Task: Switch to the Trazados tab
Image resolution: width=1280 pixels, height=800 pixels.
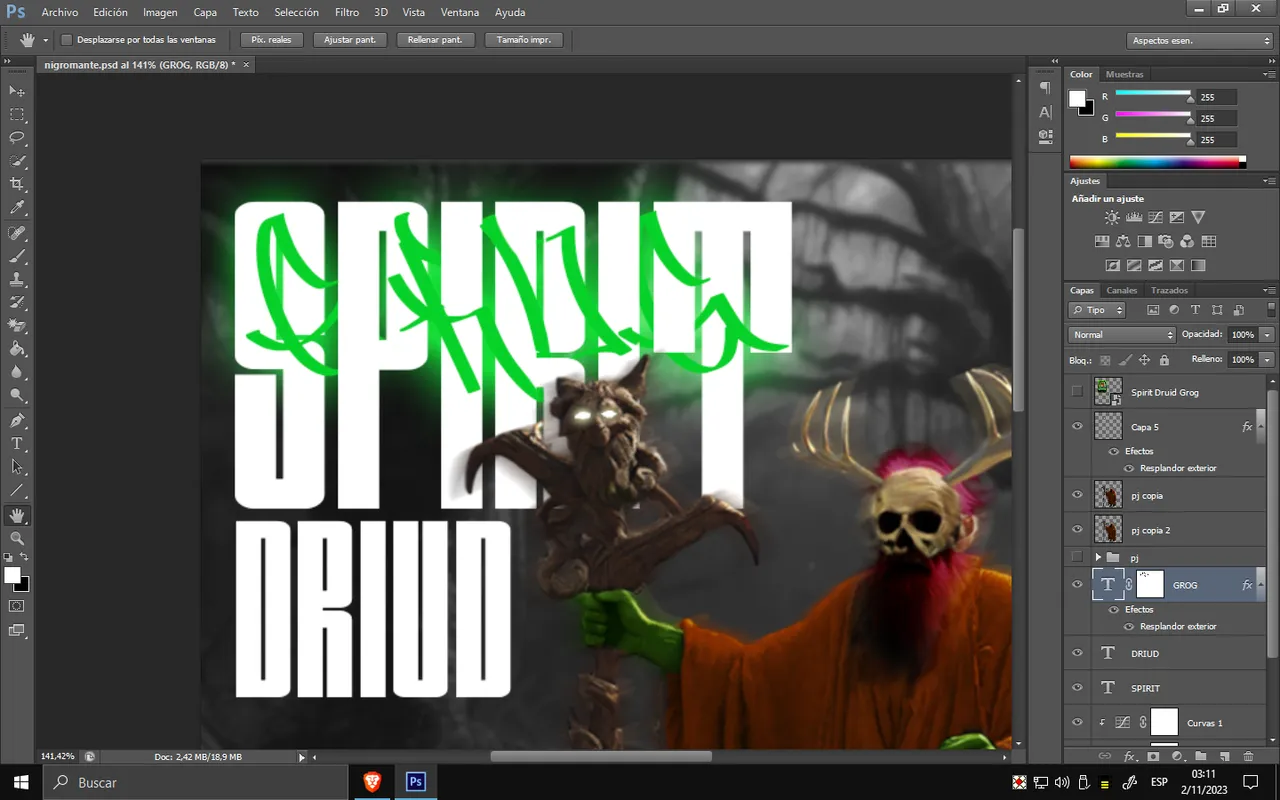Action: 1169,290
